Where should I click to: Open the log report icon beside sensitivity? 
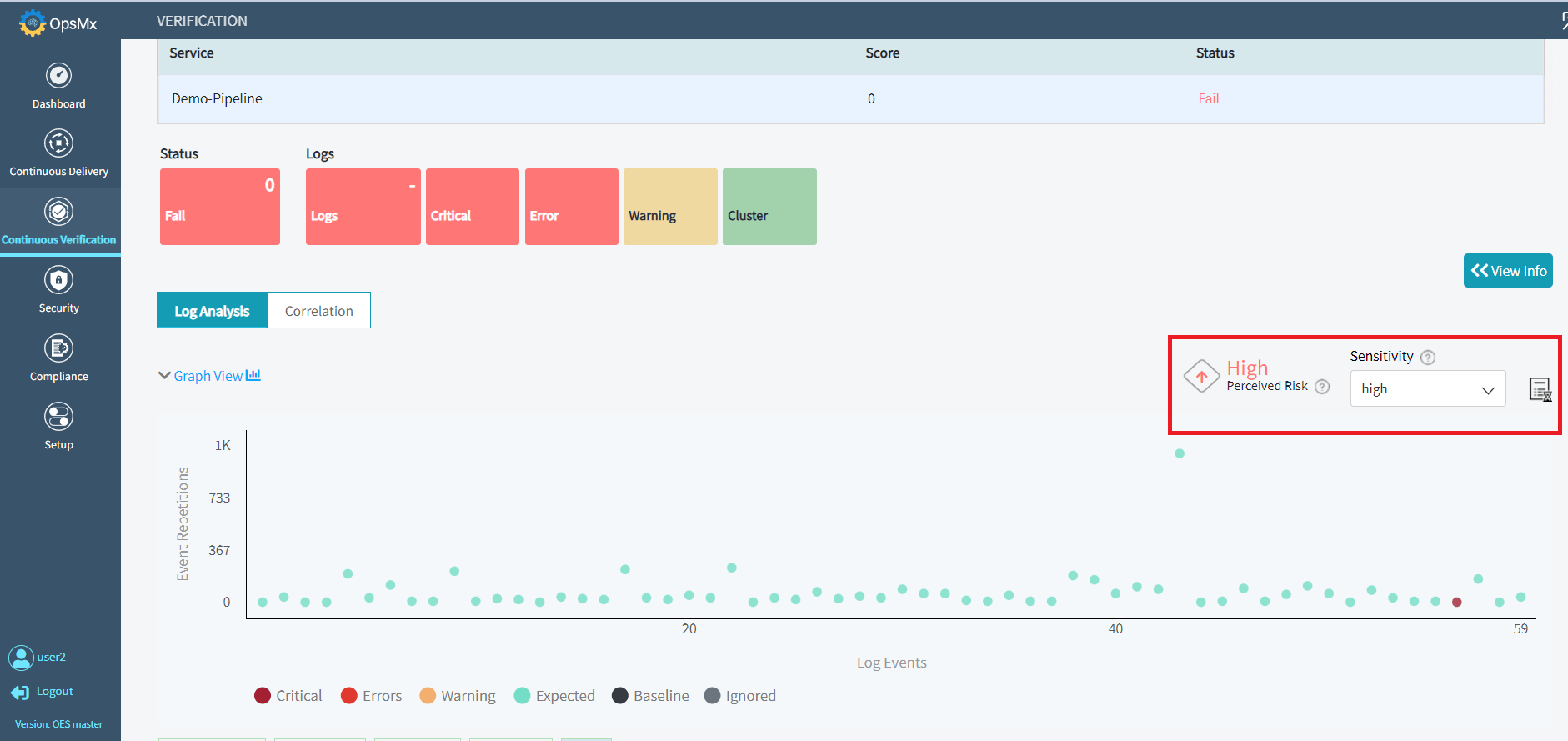[x=1540, y=389]
